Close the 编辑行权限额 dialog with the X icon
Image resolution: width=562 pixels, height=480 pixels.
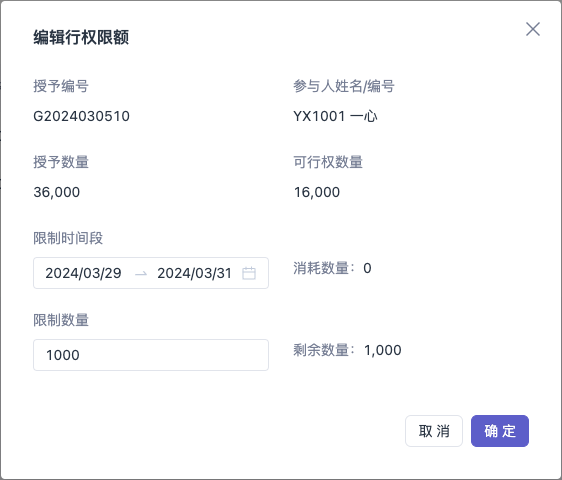[x=533, y=29]
